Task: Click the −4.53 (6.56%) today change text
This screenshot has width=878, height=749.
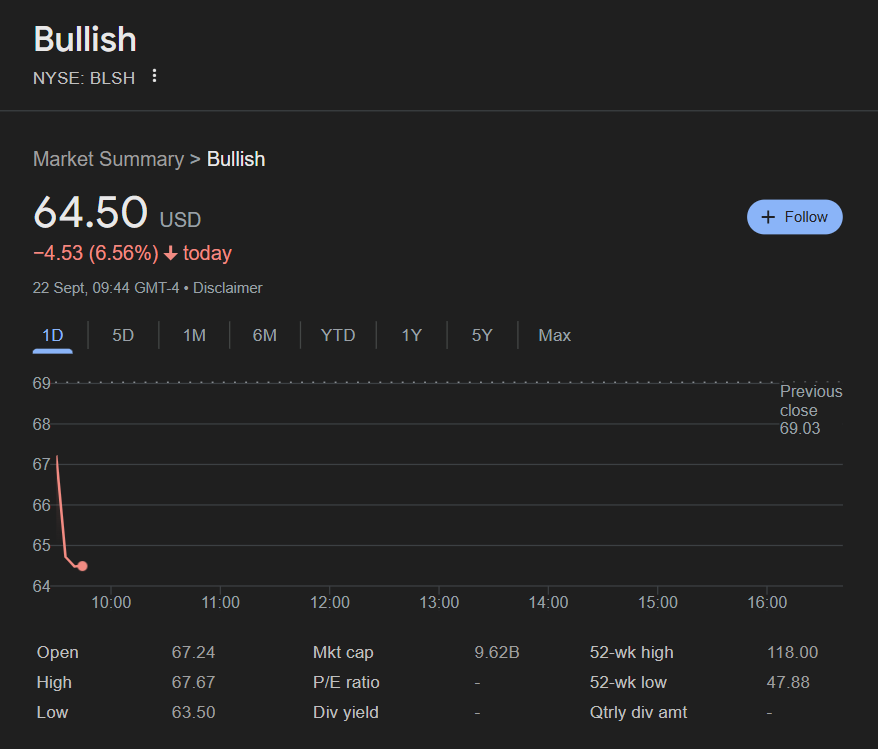Action: click(x=132, y=253)
